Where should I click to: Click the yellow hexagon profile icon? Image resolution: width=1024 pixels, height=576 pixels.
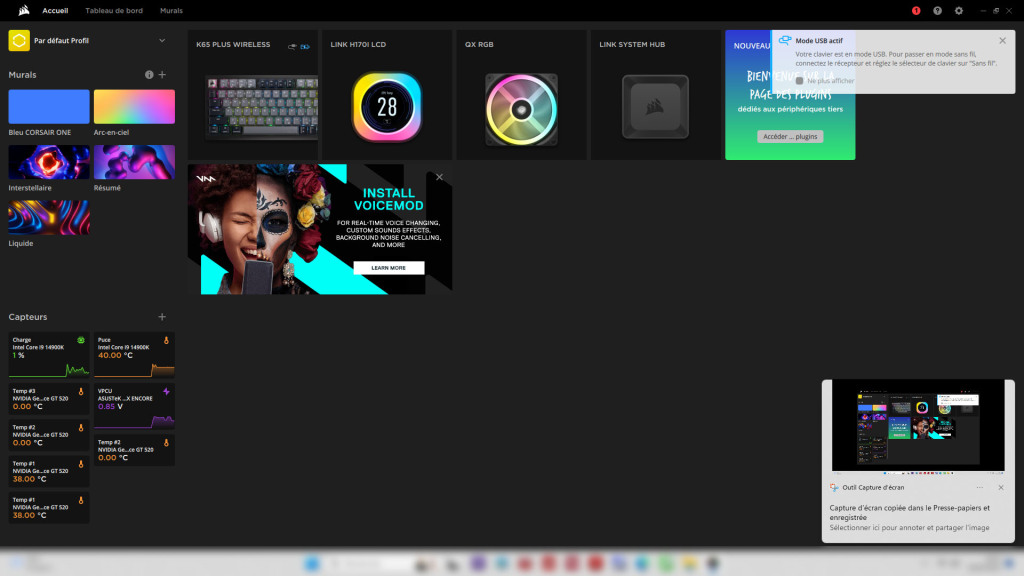tap(19, 40)
